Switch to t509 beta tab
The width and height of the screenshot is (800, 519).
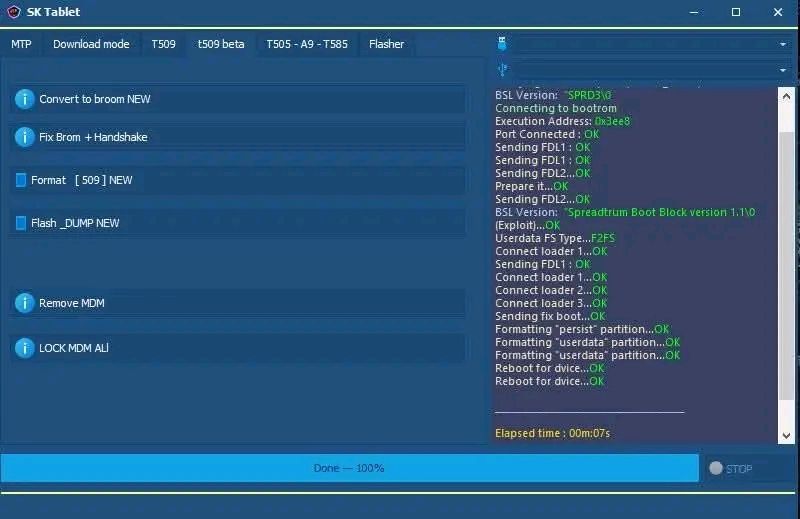[x=221, y=44]
